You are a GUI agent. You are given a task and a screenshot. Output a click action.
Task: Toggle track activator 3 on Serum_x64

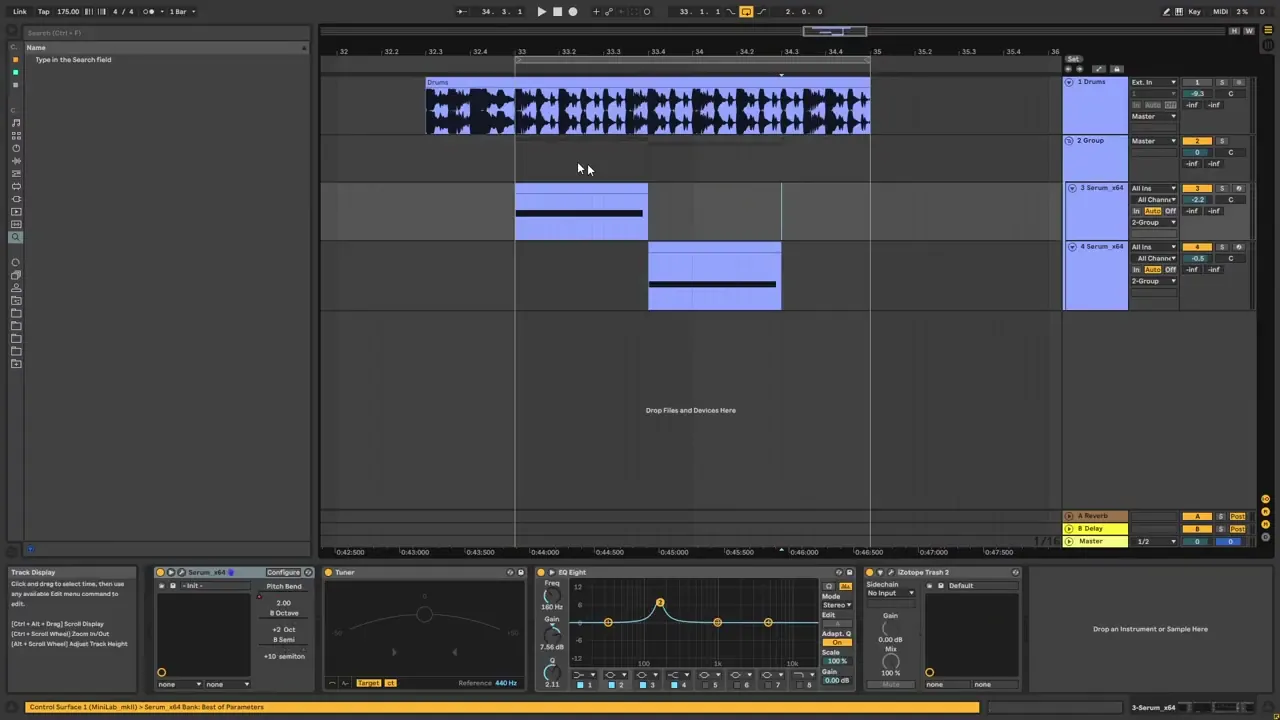point(1197,188)
